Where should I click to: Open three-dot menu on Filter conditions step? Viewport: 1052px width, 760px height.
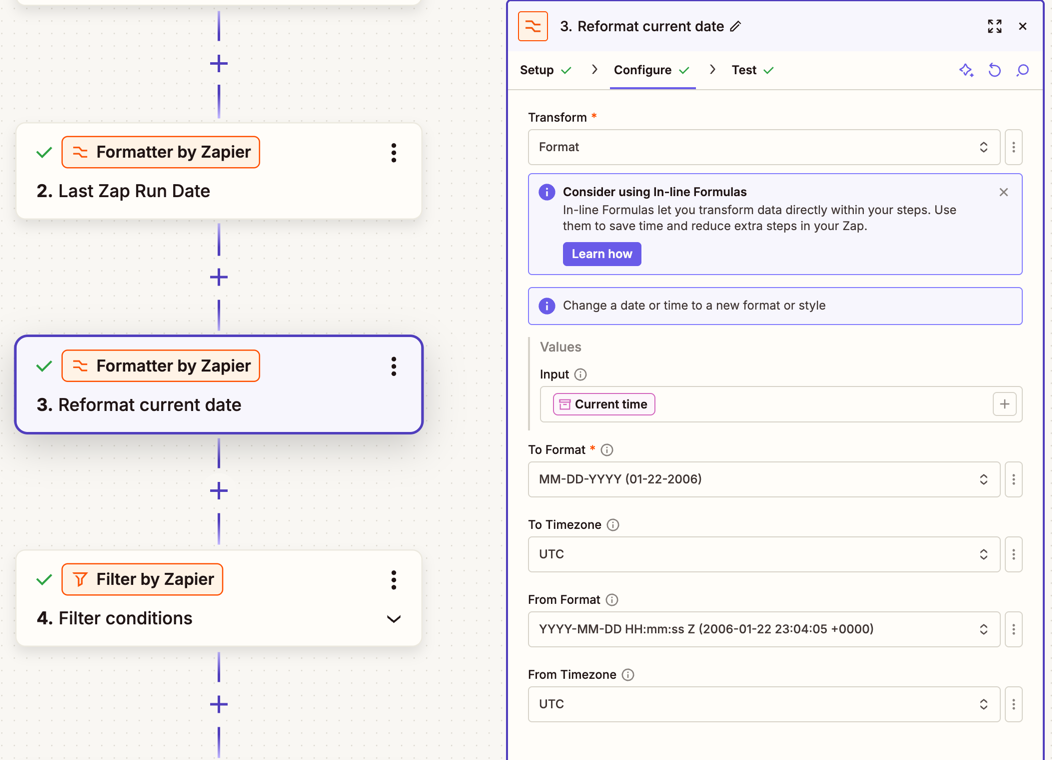point(394,580)
